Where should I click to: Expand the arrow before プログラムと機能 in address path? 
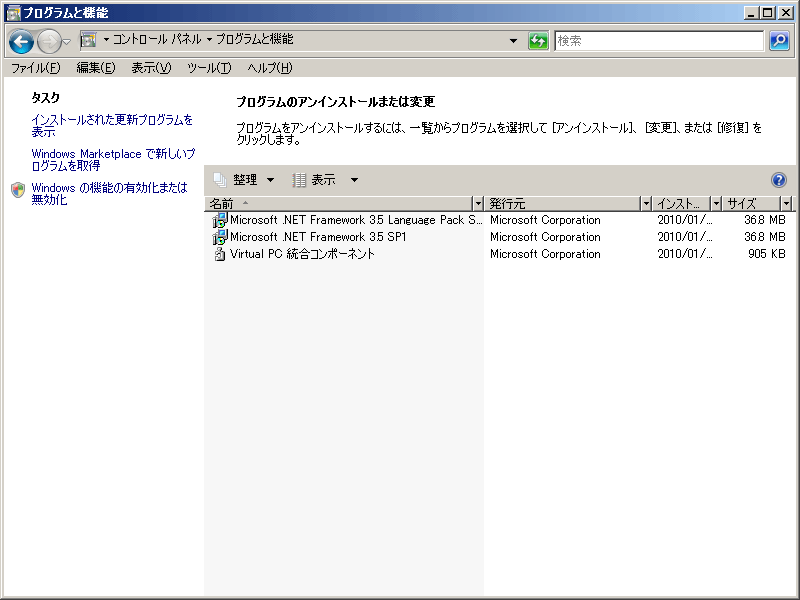tap(209, 39)
